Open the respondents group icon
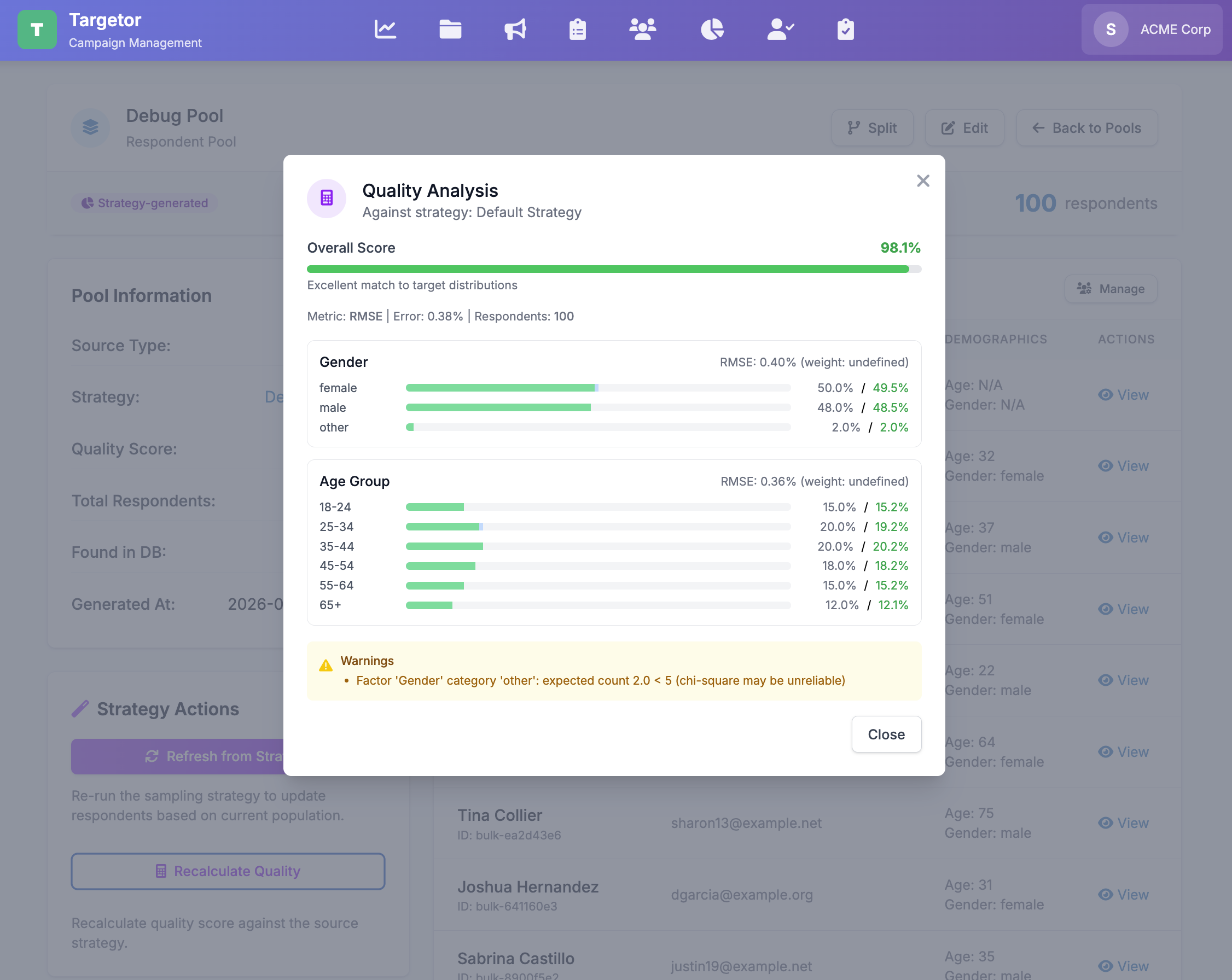 coord(642,29)
